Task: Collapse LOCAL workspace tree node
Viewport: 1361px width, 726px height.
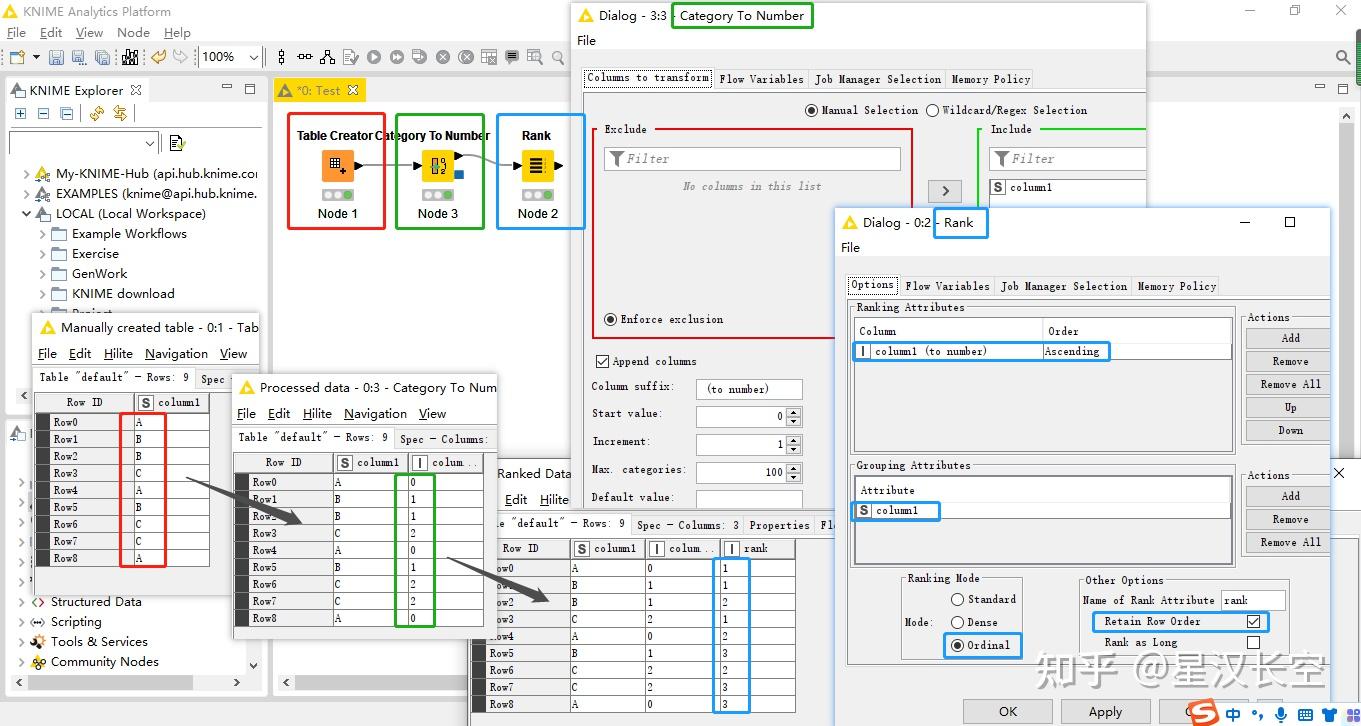Action: point(26,213)
